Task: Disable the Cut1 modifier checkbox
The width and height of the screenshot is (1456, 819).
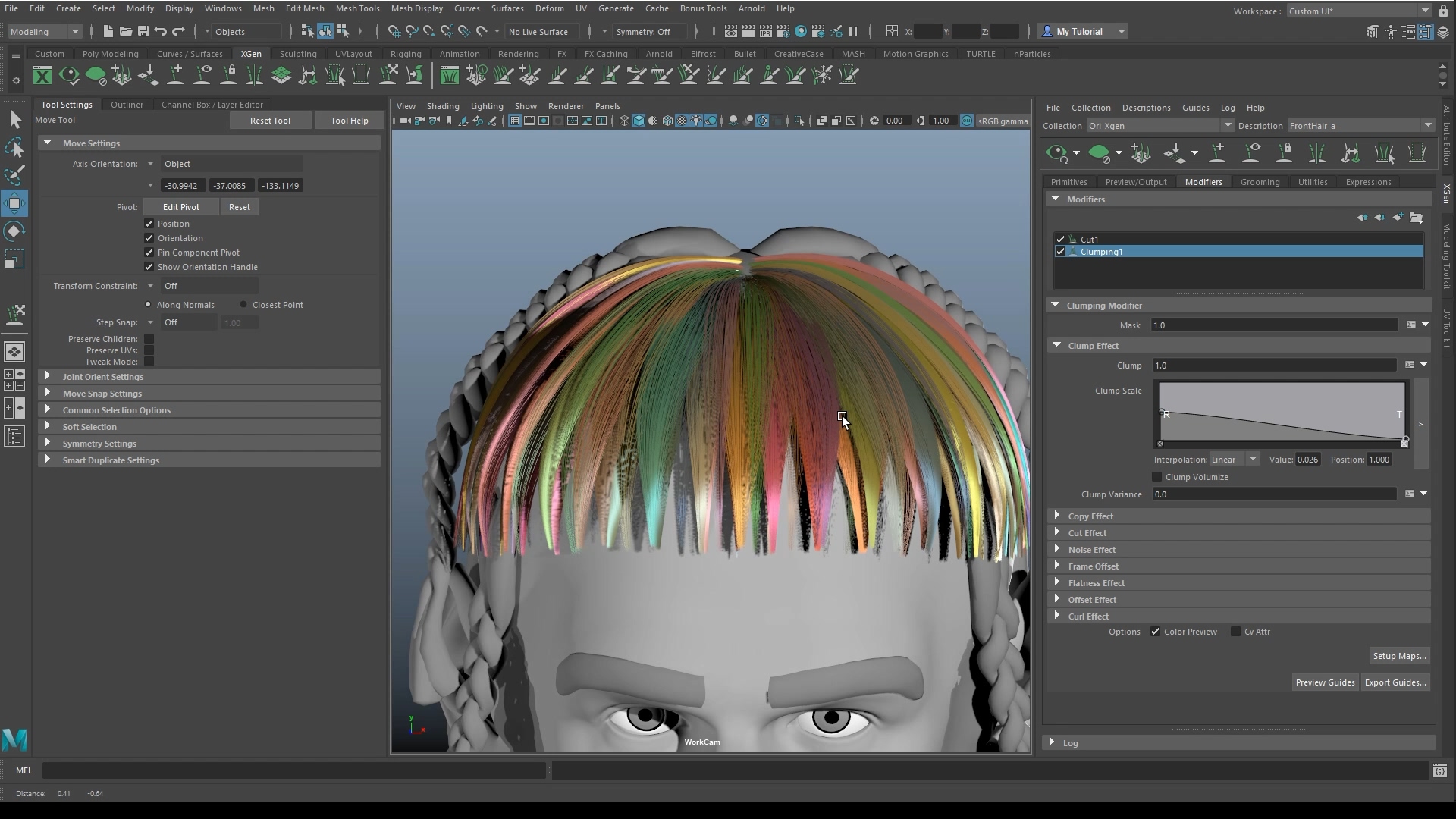Action: (1060, 239)
